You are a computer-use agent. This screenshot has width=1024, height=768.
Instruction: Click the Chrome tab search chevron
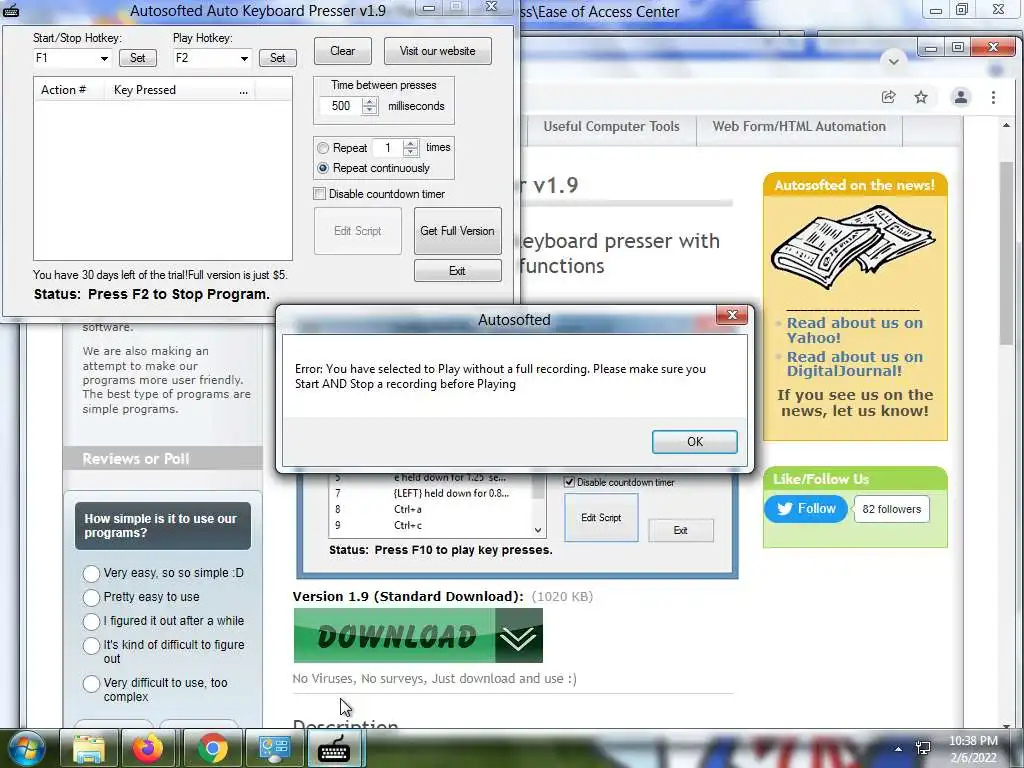[893, 61]
